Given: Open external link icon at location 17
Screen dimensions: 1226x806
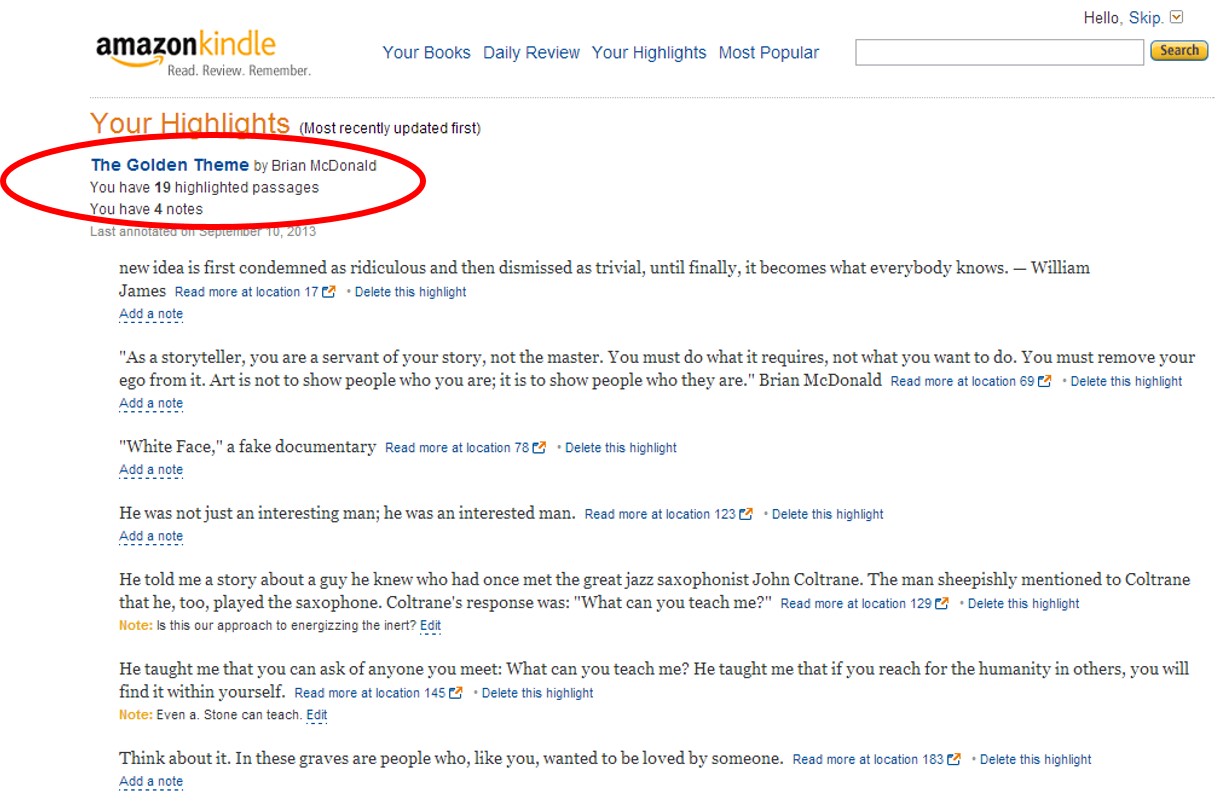Looking at the screenshot, I should (328, 292).
